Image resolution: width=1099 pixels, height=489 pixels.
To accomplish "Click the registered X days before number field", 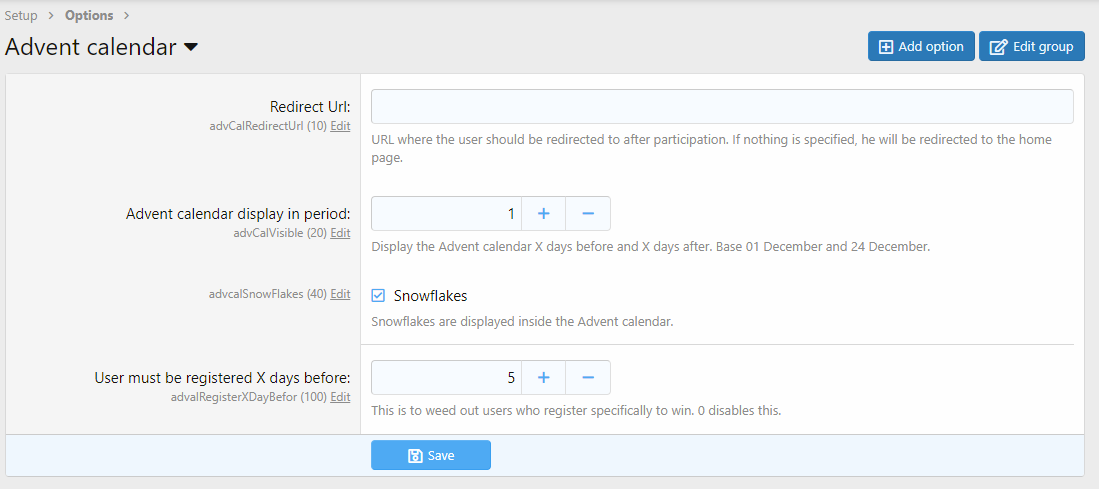I will [x=446, y=378].
